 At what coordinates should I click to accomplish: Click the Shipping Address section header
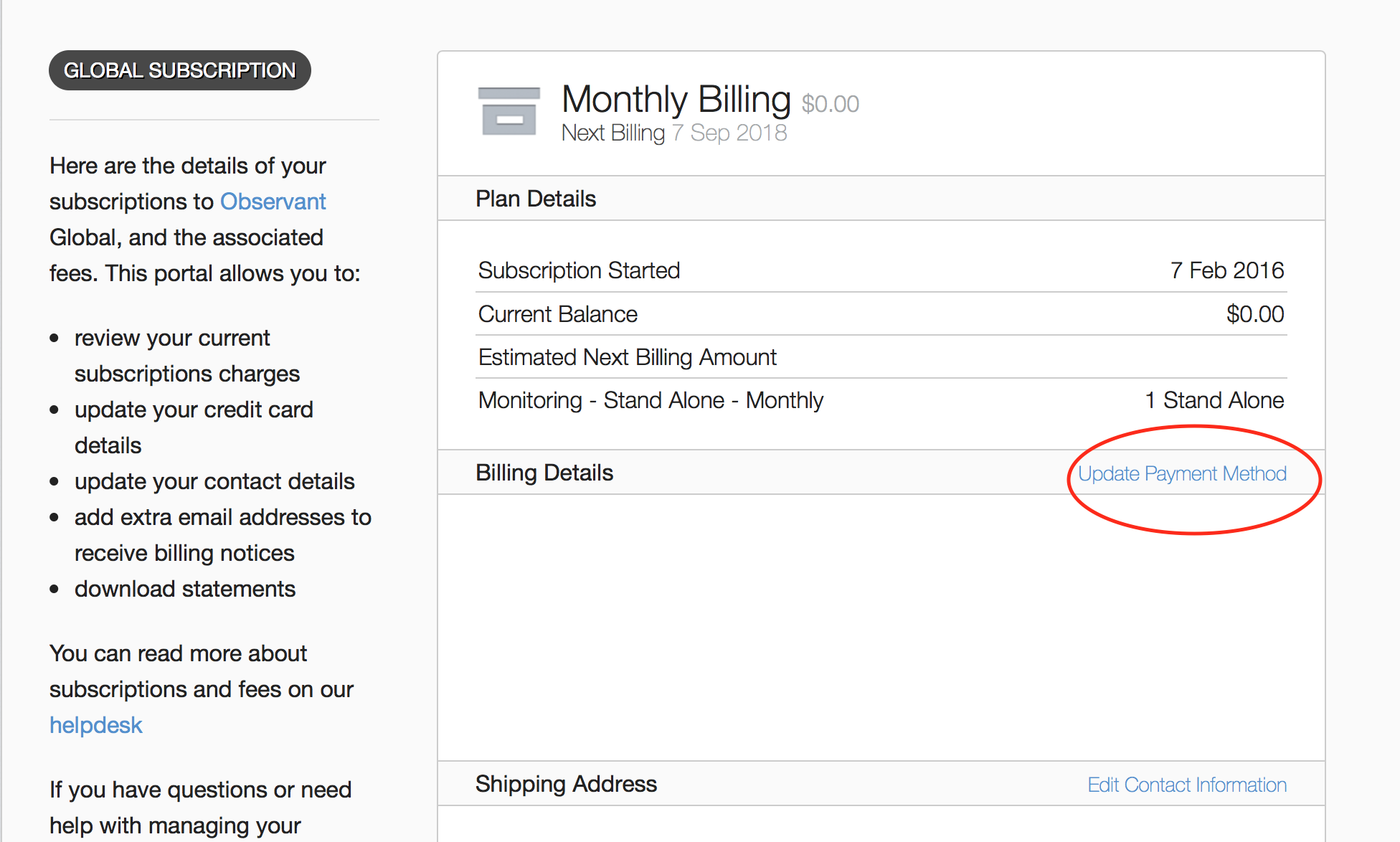pyautogui.click(x=566, y=784)
